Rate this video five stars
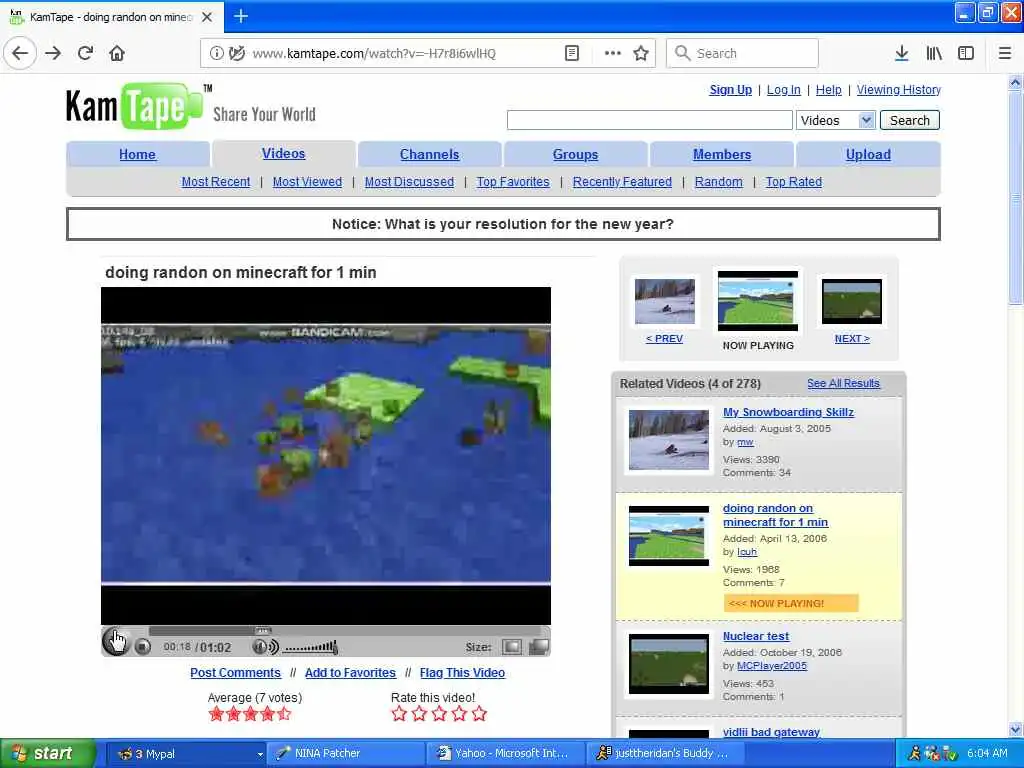Screen dimensions: 1024x768 tap(479, 713)
